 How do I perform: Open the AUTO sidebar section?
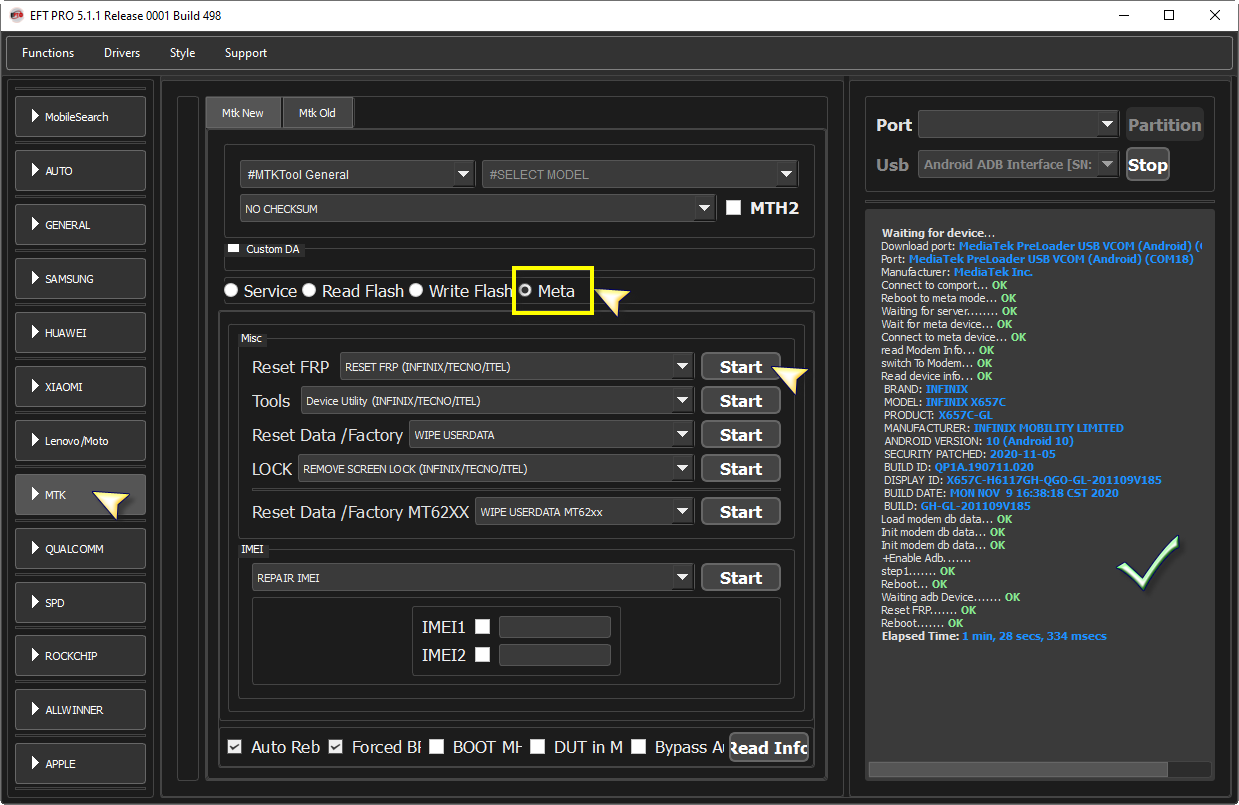(x=81, y=171)
